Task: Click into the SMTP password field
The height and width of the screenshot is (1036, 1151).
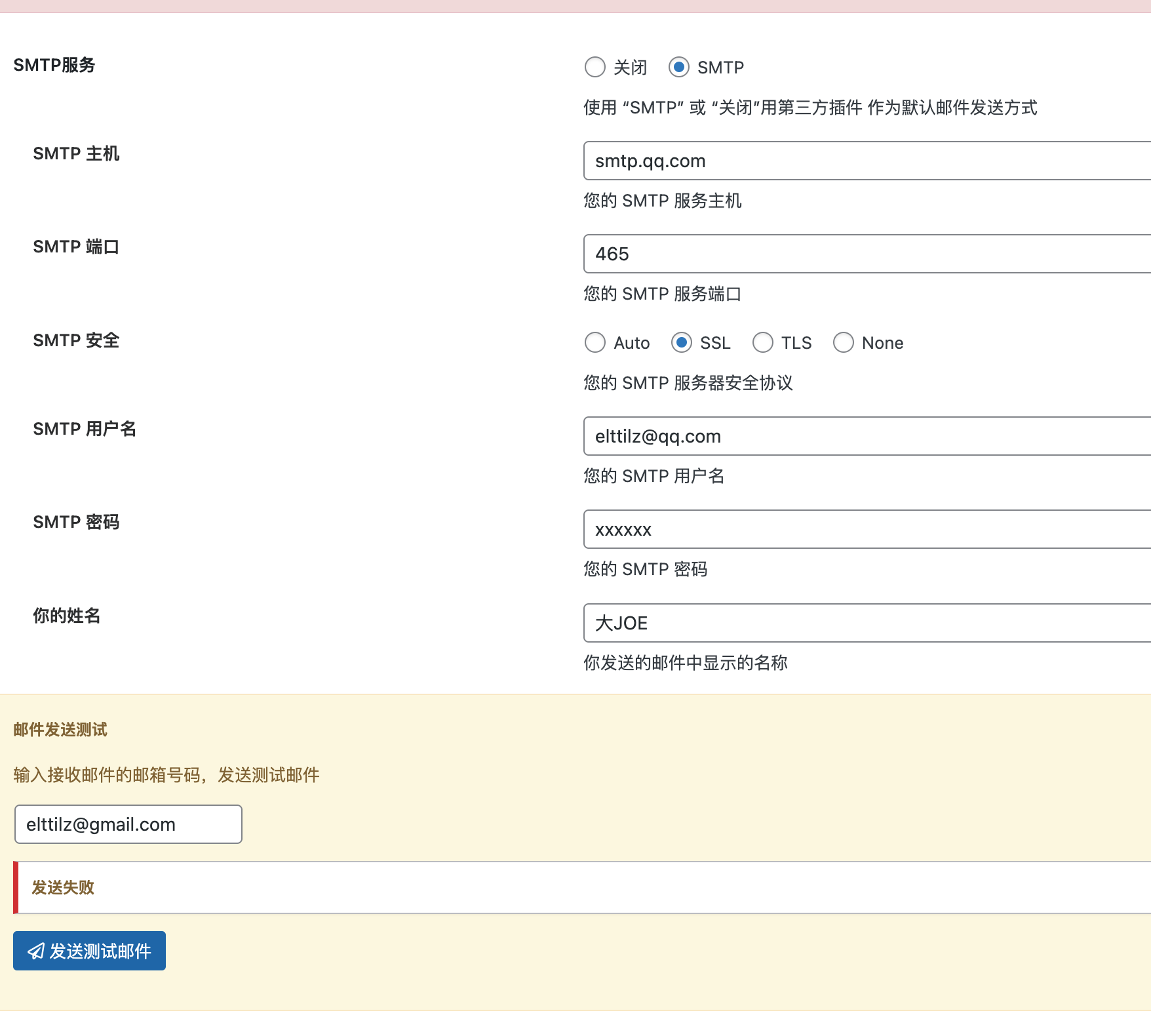Action: [x=865, y=529]
